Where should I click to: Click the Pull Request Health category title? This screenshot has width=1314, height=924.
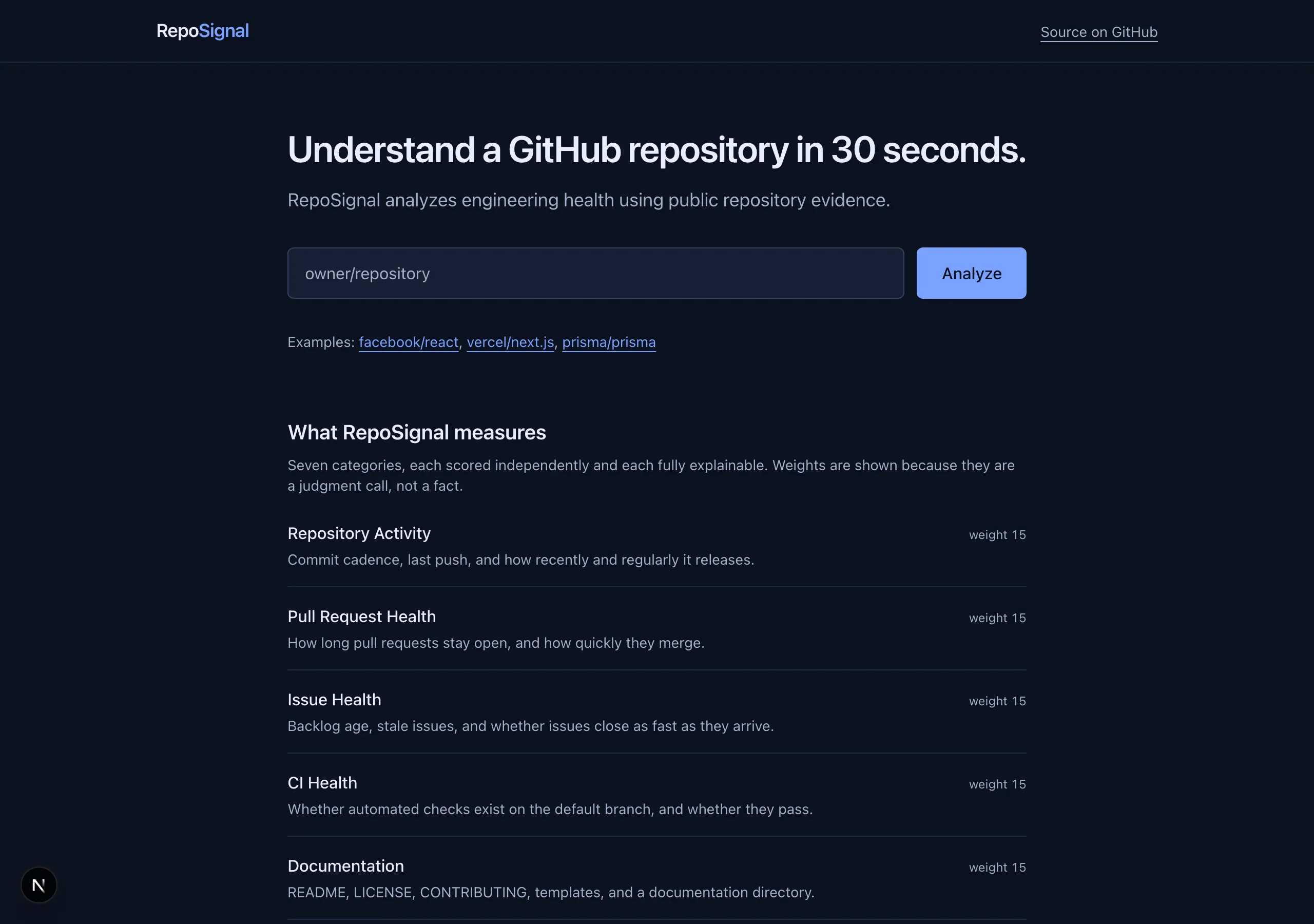[x=362, y=617]
